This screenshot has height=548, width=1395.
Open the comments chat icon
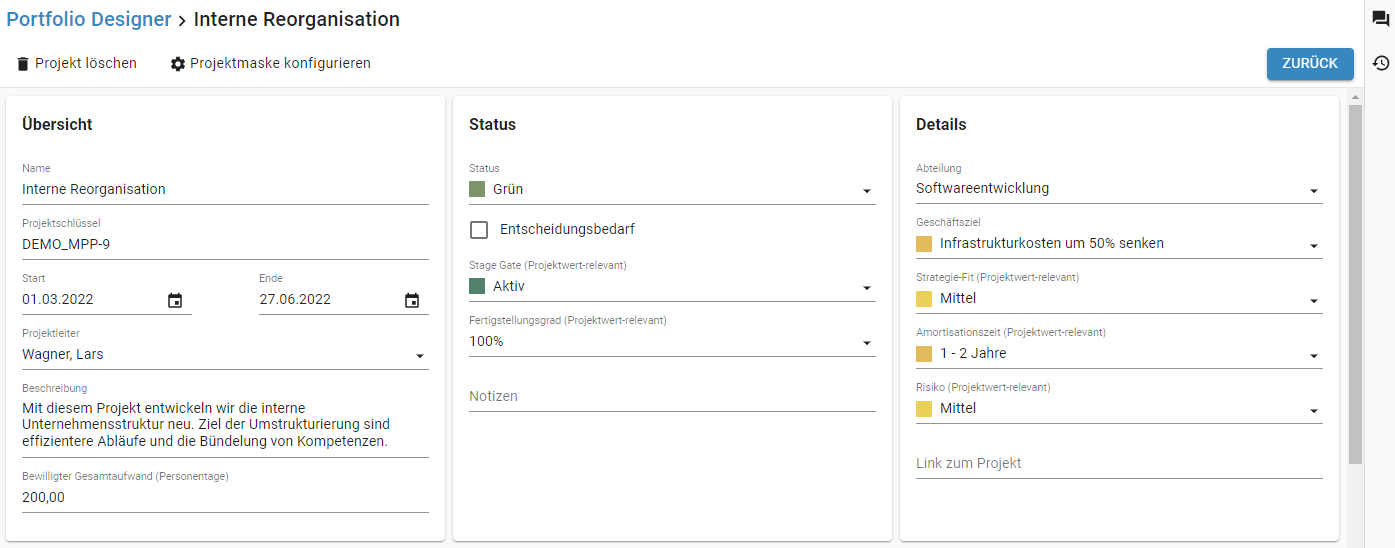[1380, 20]
